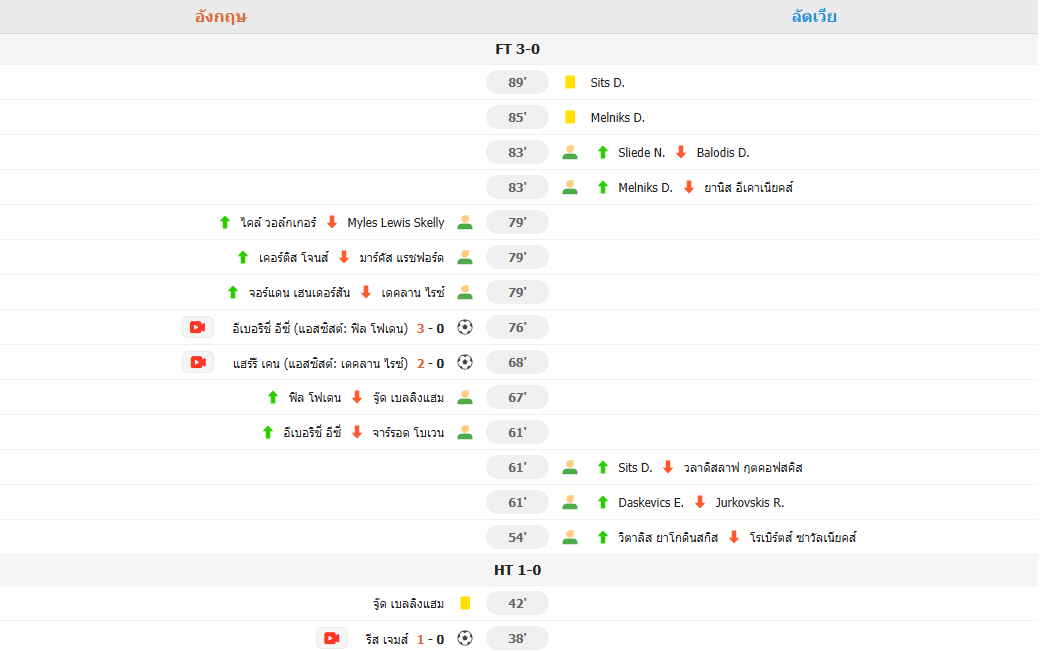The image size is (1045, 651).
Task: Open video of รีส เจมส์ 1-0 goal
Action: pyautogui.click(x=332, y=638)
